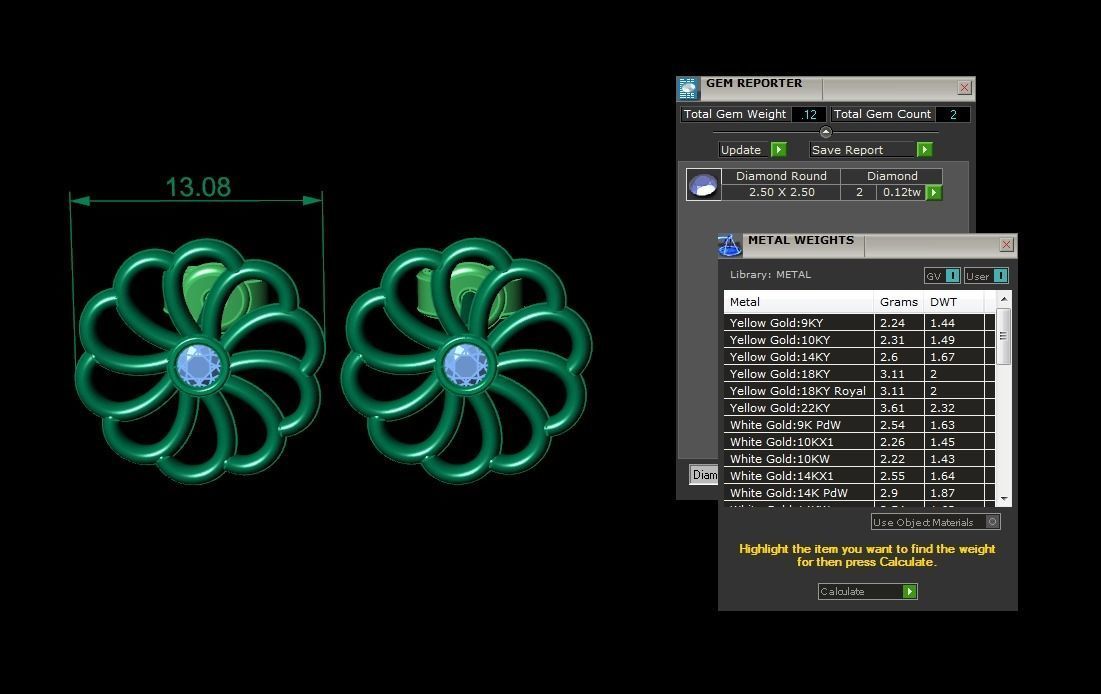
Task: Click the green arrow beside Save Report
Action: coord(925,150)
